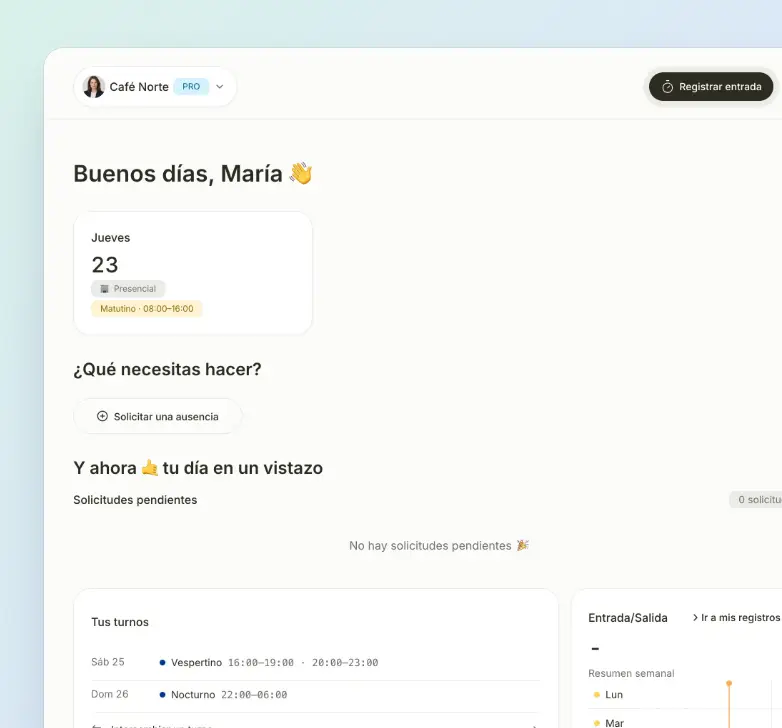The width and height of the screenshot is (782, 728).
Task: Click the Registrar entrada button
Action: [711, 87]
